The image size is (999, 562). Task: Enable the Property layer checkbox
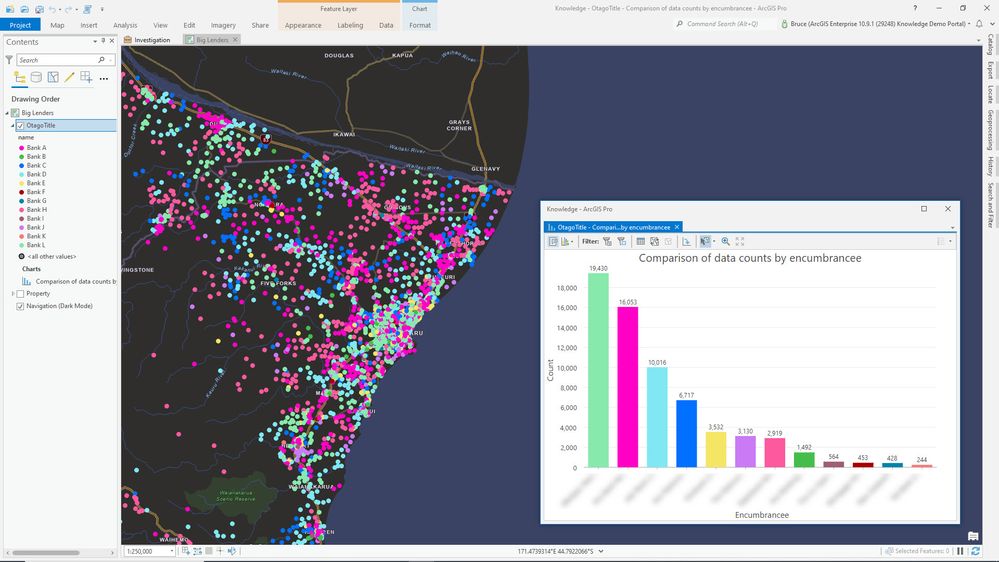click(21, 294)
